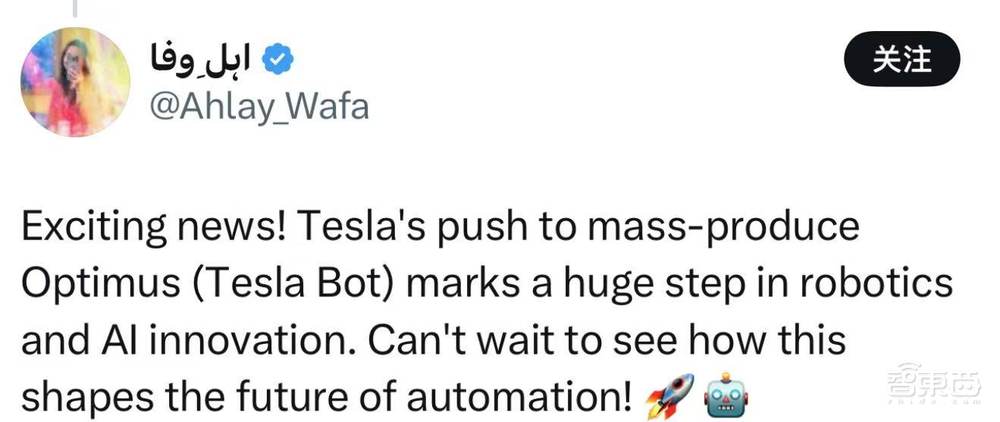Open the user's profile avatar
1000x422 pixels.
pos(76,80)
